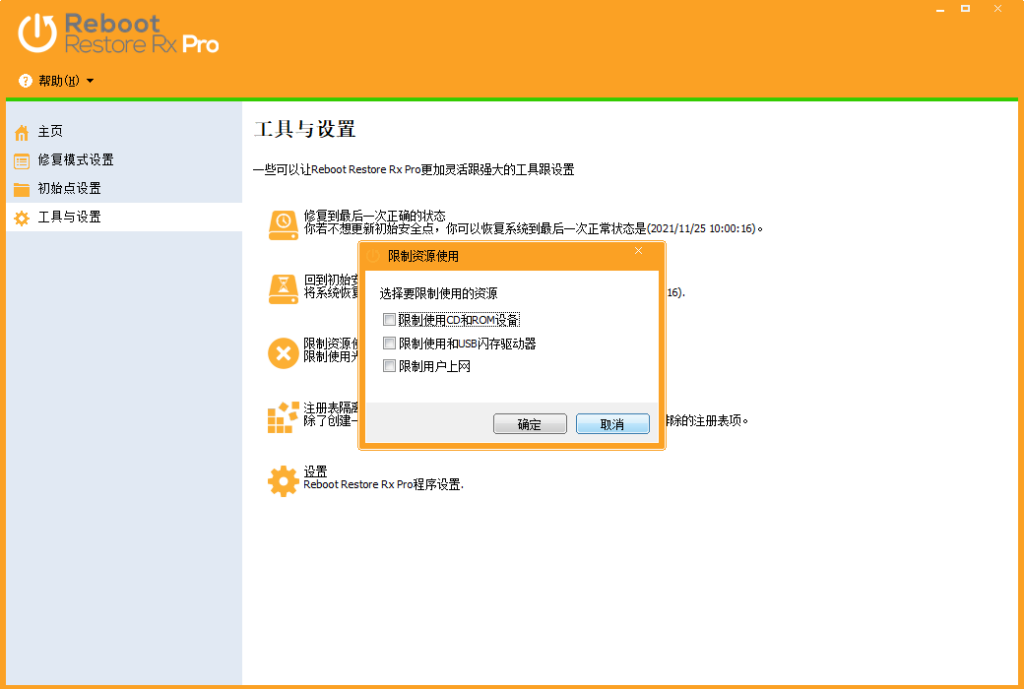
Task: Click 取消 to cancel the dialog
Action: click(x=612, y=423)
